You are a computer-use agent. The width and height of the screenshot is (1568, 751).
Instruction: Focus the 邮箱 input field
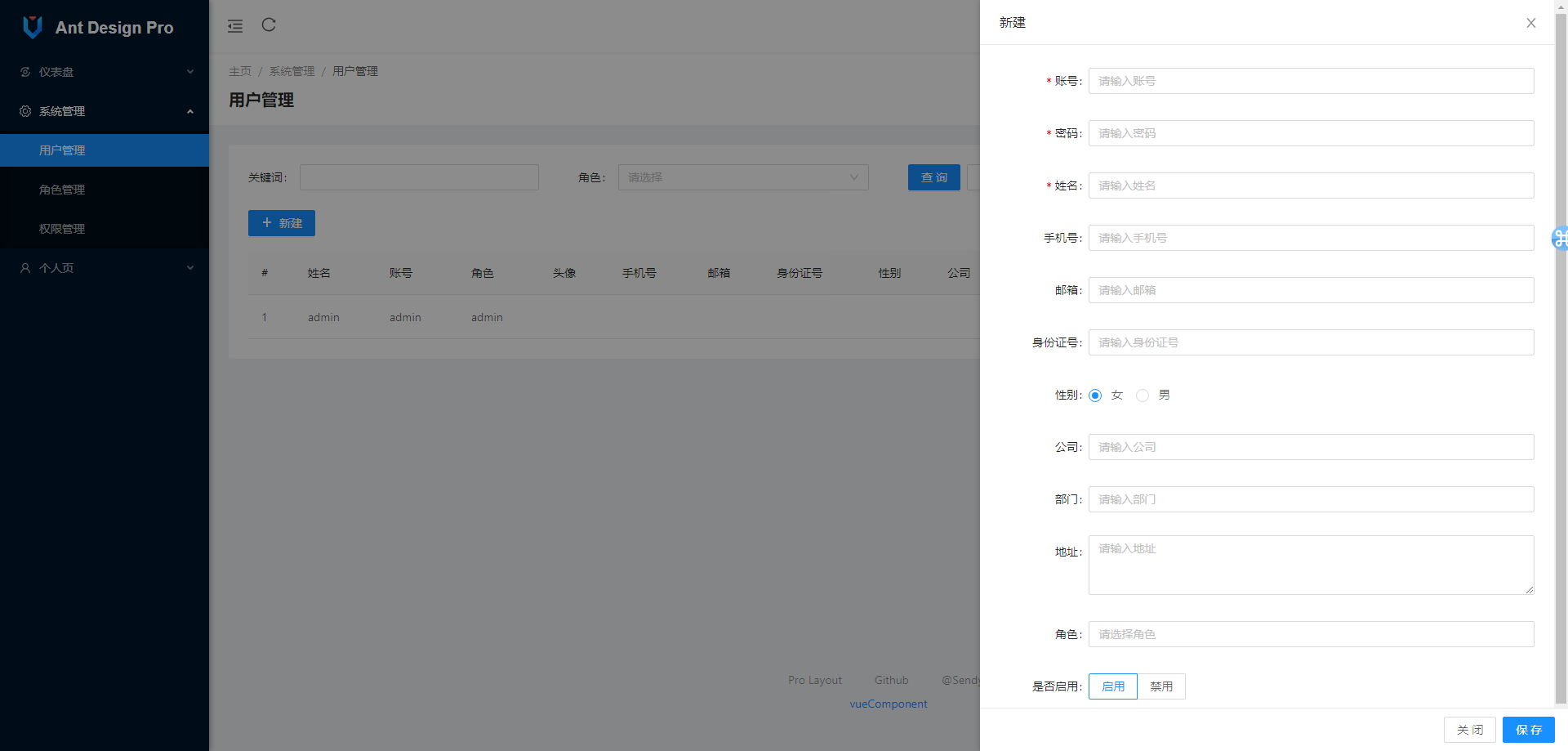[1312, 290]
